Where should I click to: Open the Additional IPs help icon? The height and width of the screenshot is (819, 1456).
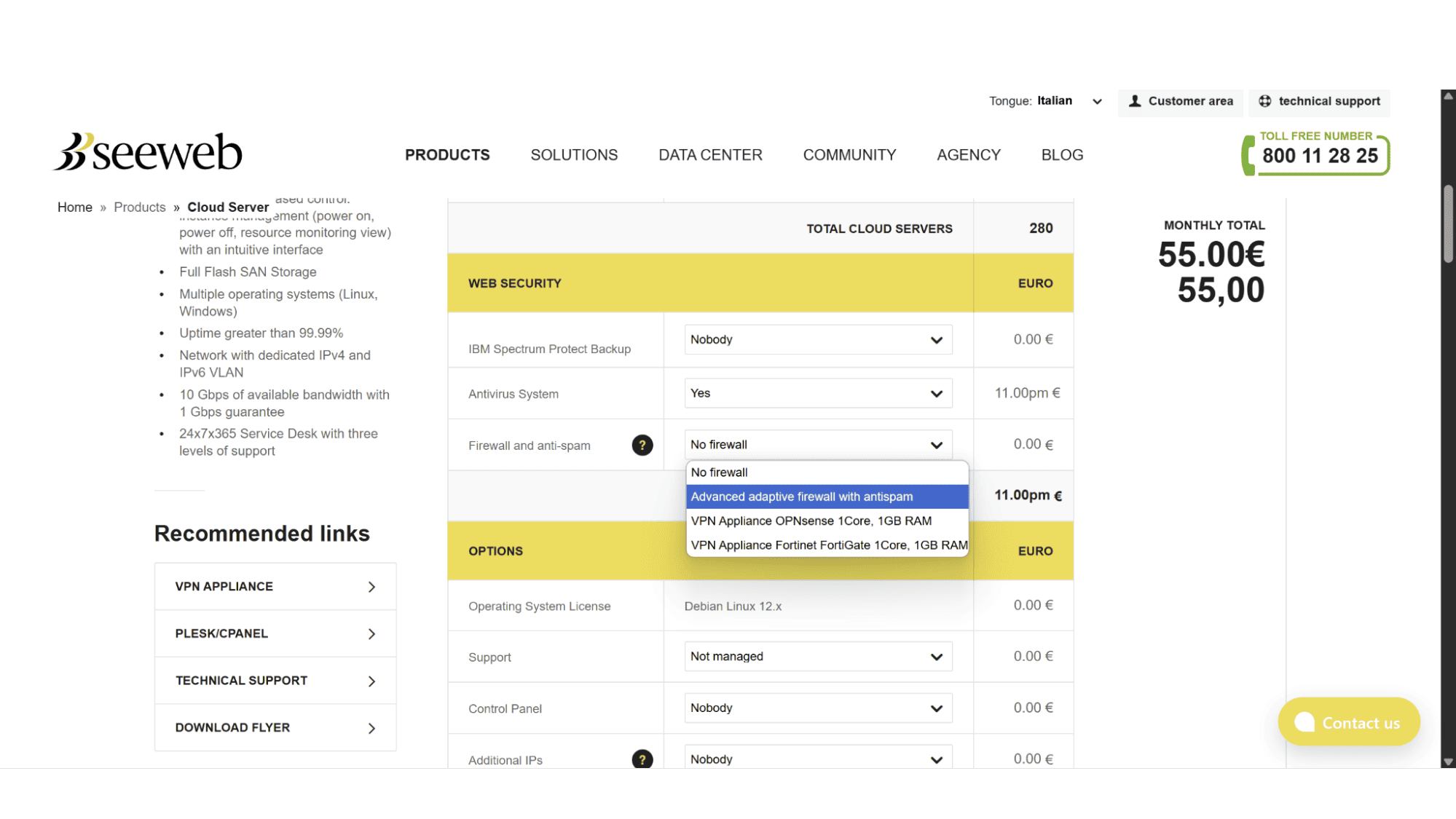642,759
